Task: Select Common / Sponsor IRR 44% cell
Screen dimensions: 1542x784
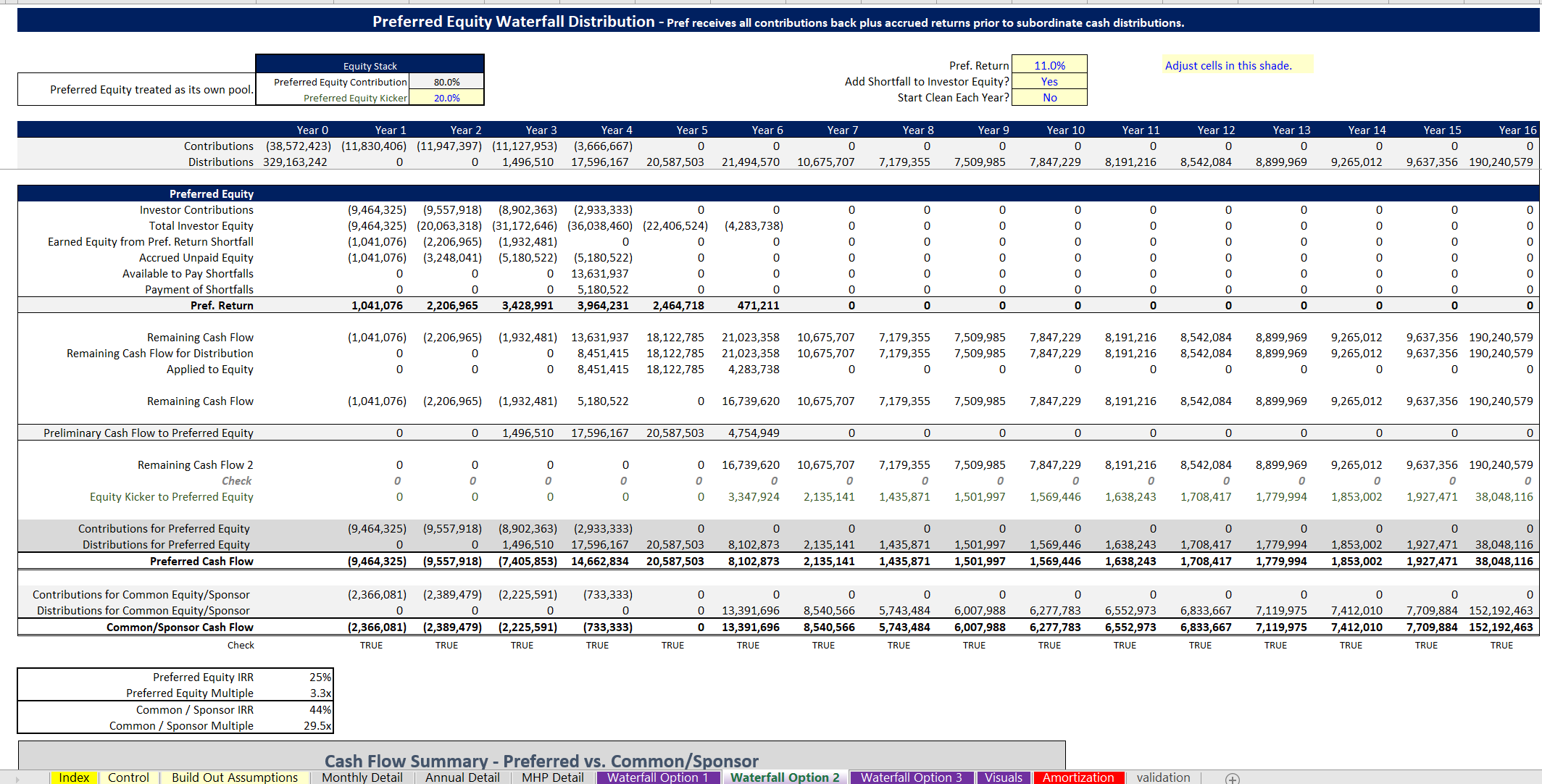Action: tap(320, 709)
